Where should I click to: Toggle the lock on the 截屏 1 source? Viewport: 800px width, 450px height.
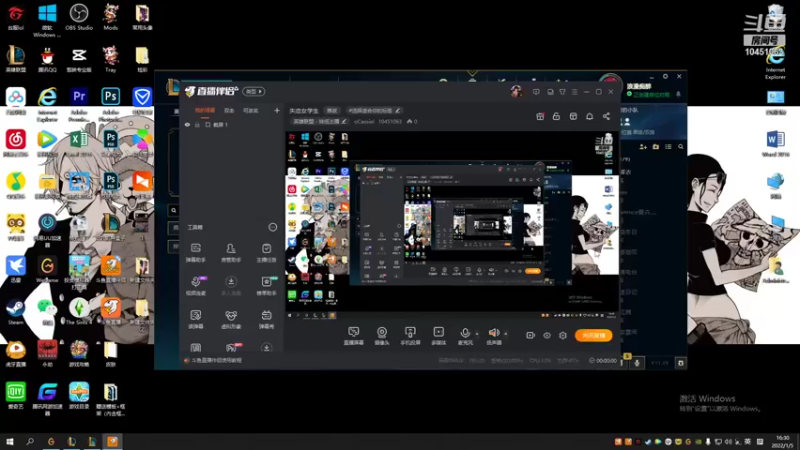(x=197, y=124)
